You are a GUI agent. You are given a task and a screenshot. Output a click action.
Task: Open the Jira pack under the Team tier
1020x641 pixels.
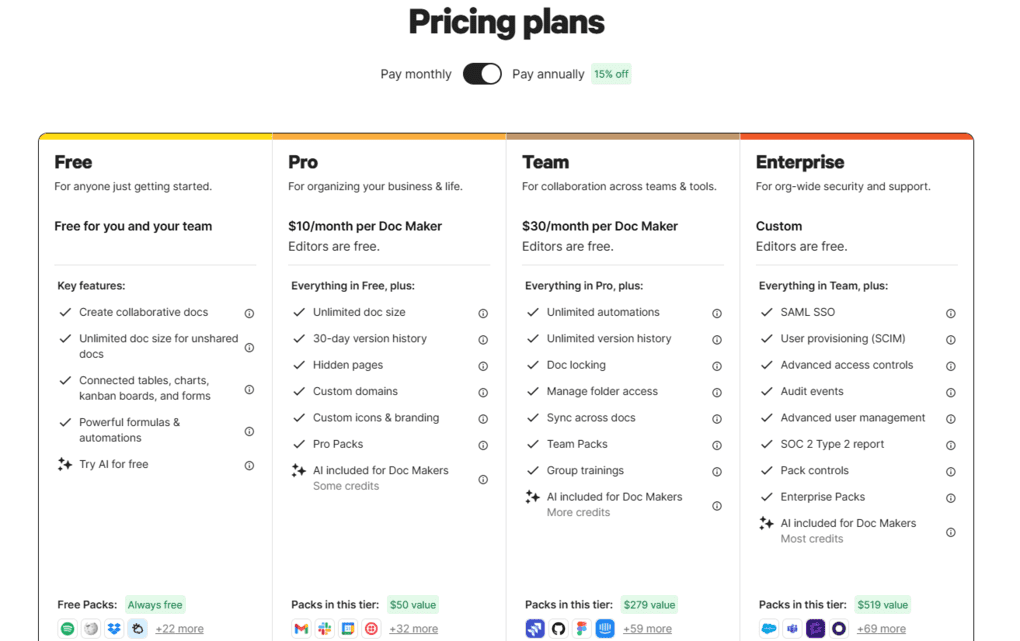point(536,628)
